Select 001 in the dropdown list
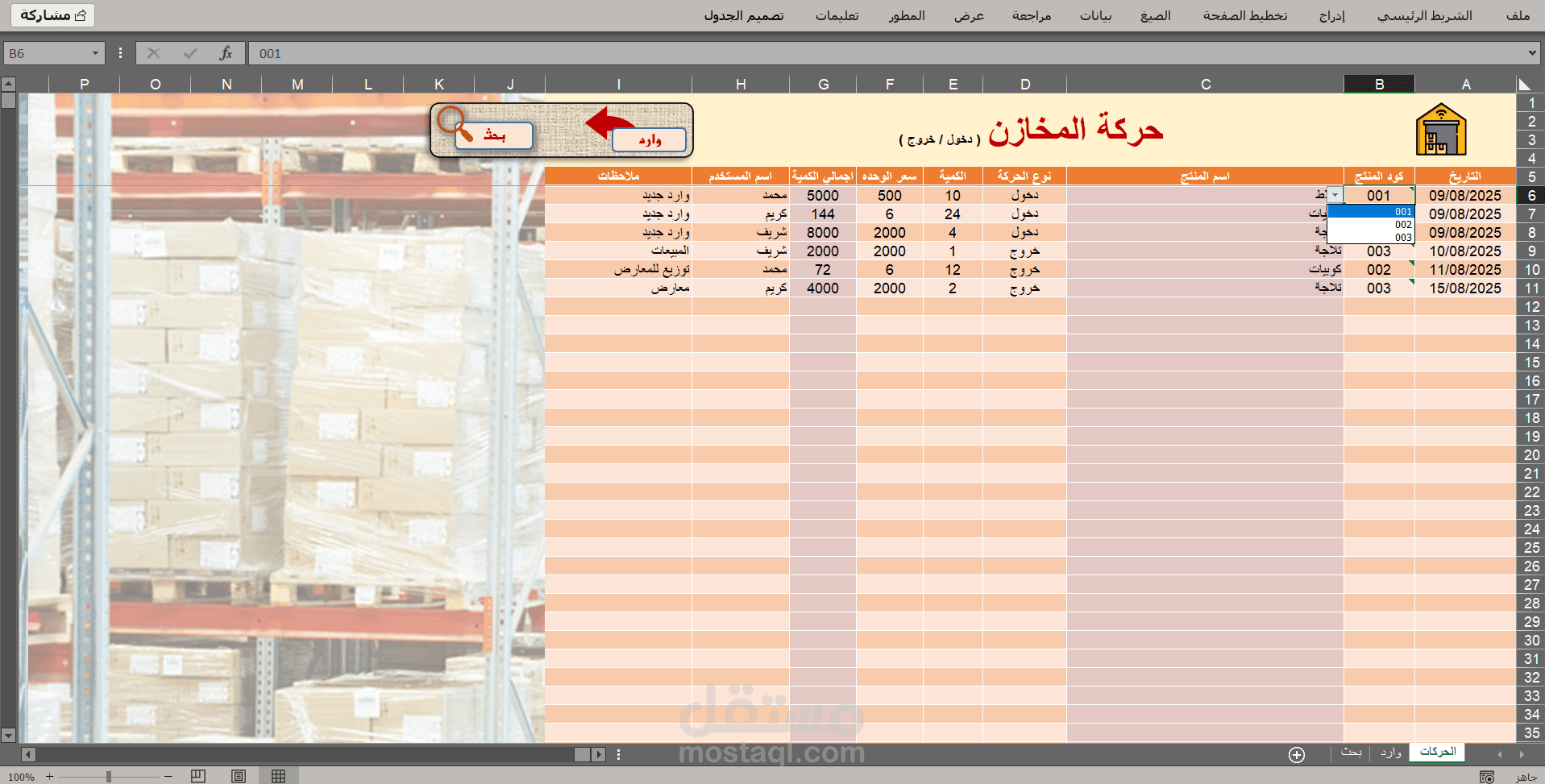1545x784 pixels. [x=1370, y=211]
